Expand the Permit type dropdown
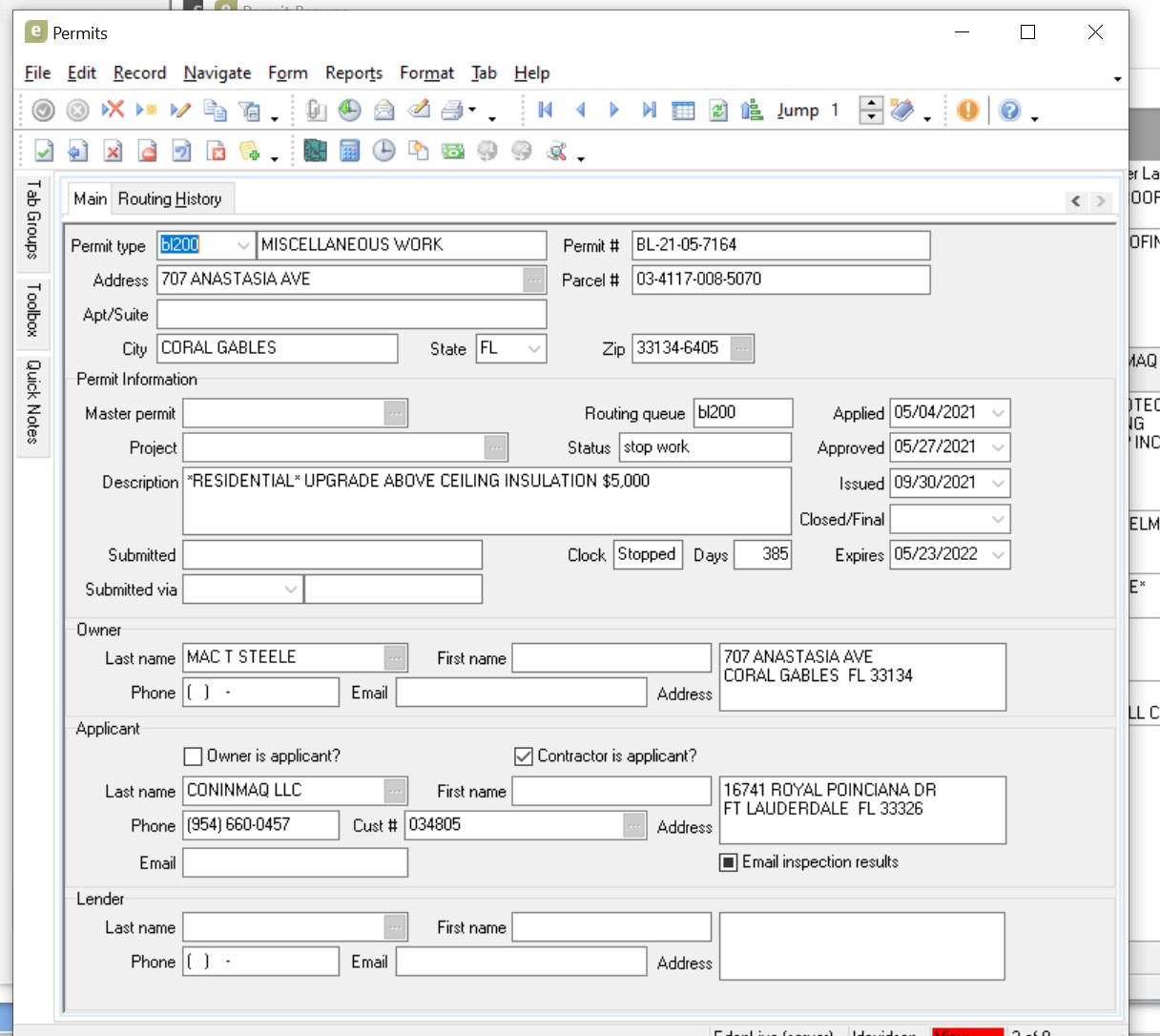Viewport: 1160px width, 1036px height. (x=243, y=245)
